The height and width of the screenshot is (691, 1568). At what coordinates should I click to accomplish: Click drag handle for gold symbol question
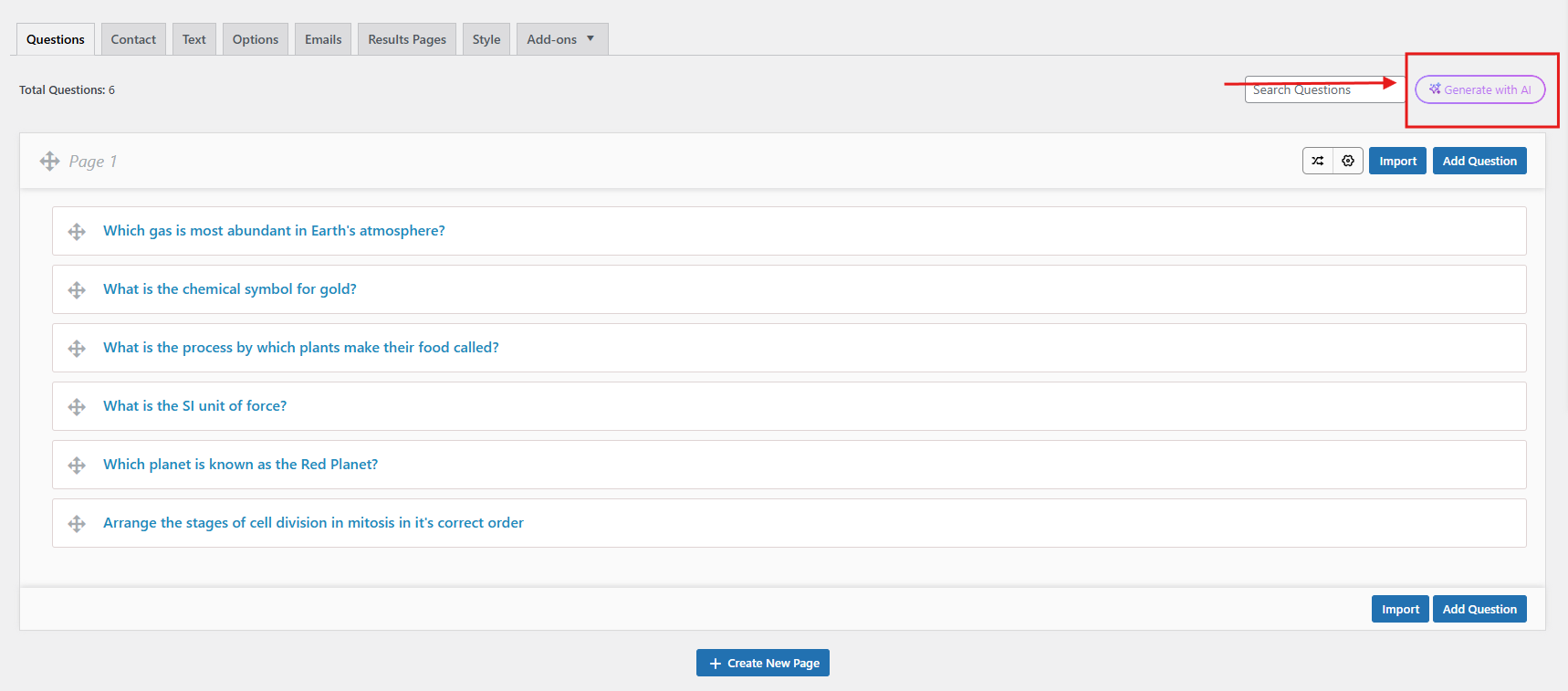(77, 290)
